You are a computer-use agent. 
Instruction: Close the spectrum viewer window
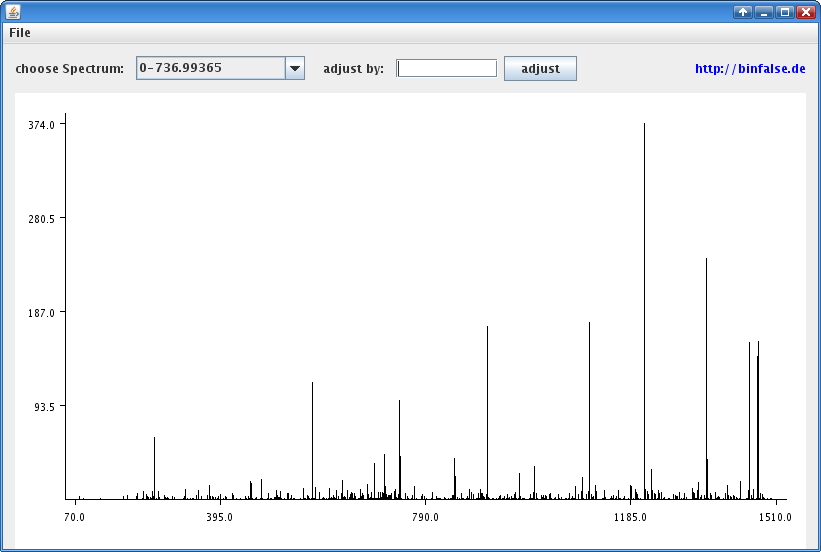pyautogui.click(x=805, y=12)
